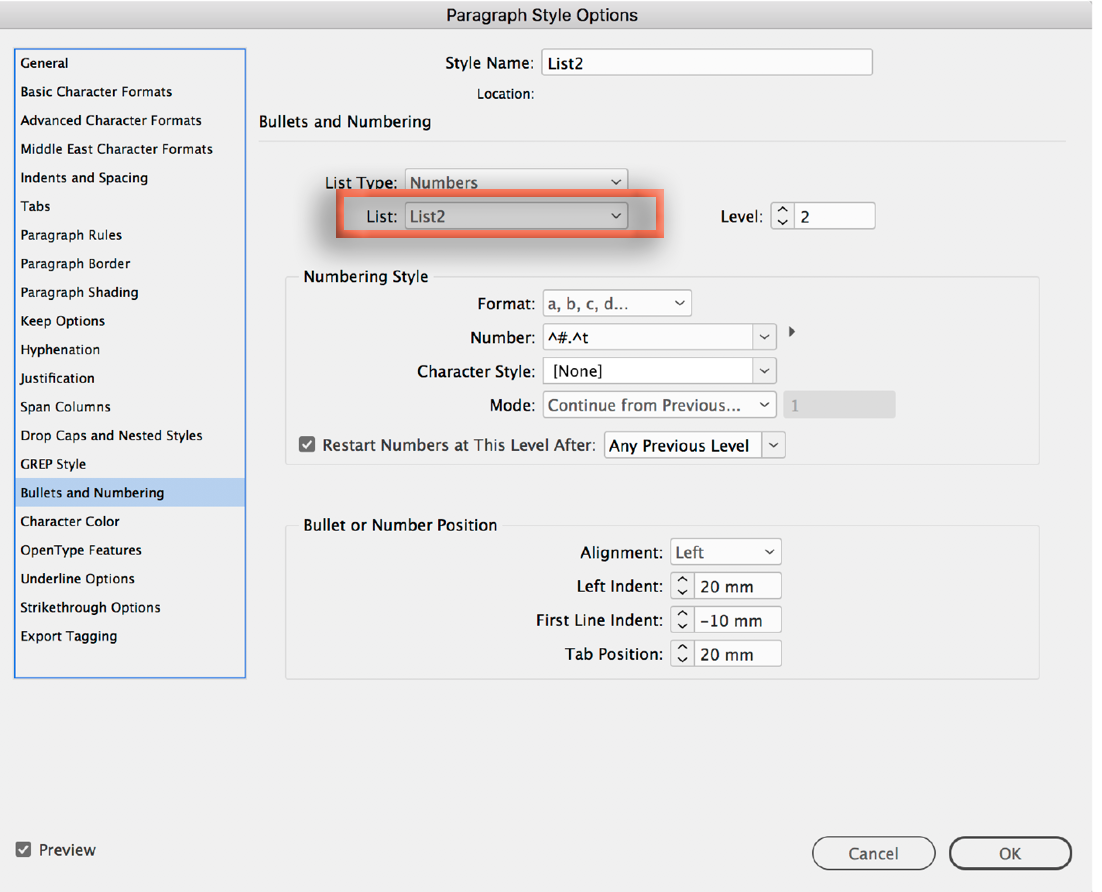Open the Any Previous Level dropdown
The height and width of the screenshot is (892, 1102).
tap(695, 446)
